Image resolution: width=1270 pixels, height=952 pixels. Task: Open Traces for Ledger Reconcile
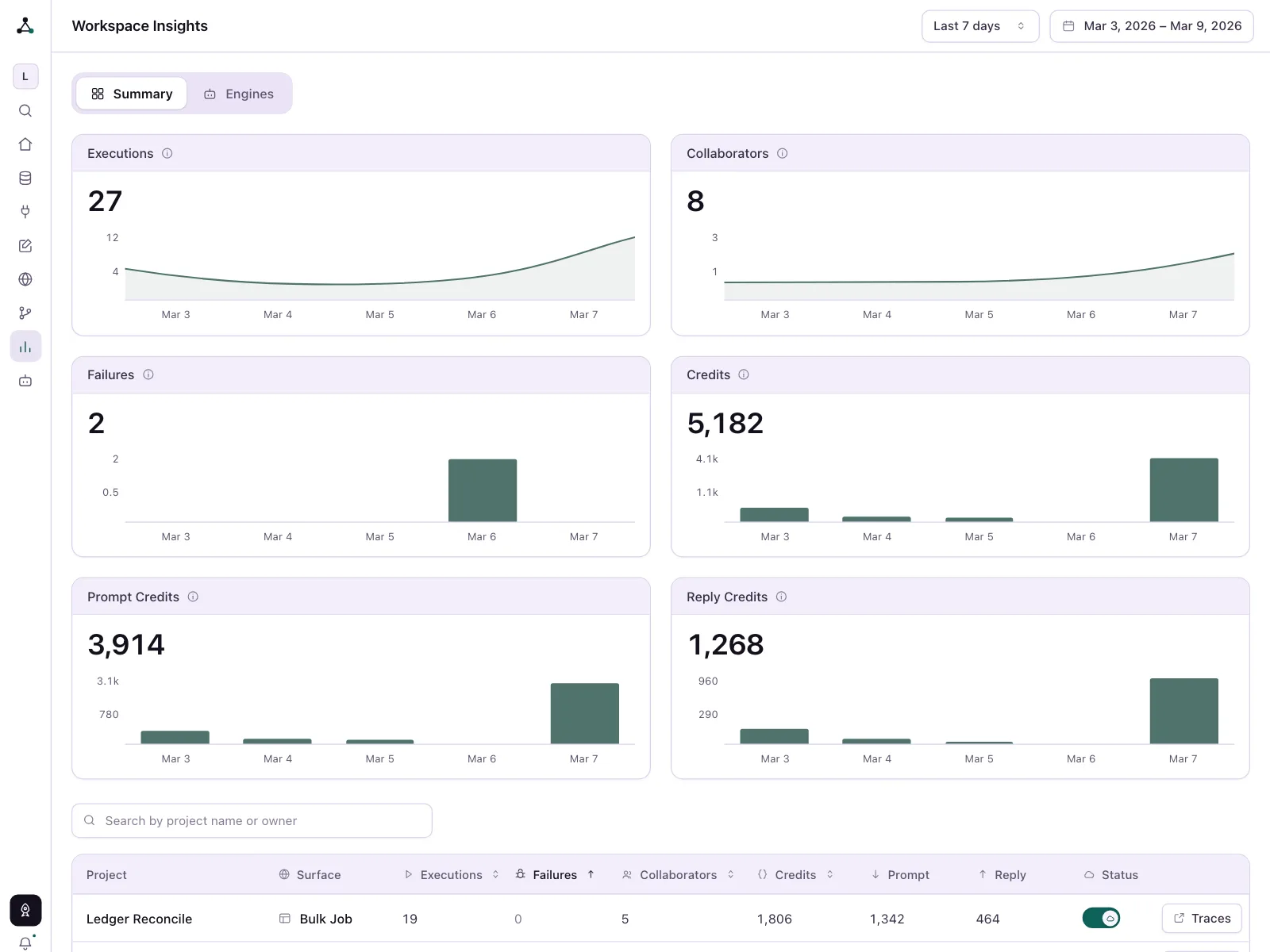click(x=1202, y=918)
